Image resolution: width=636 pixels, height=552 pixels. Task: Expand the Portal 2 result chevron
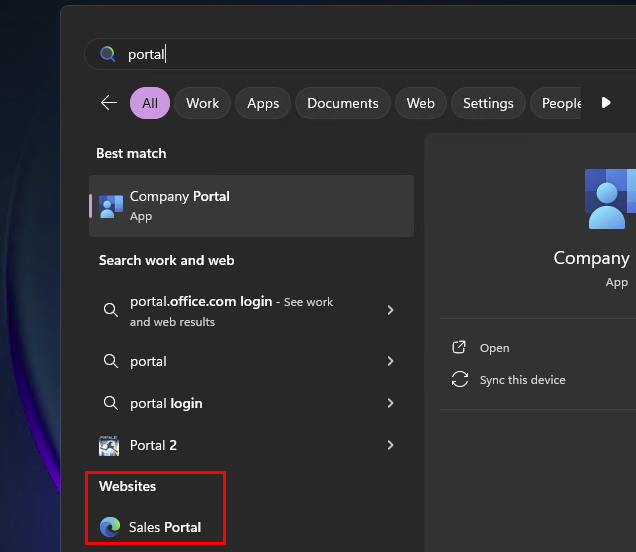pos(390,445)
